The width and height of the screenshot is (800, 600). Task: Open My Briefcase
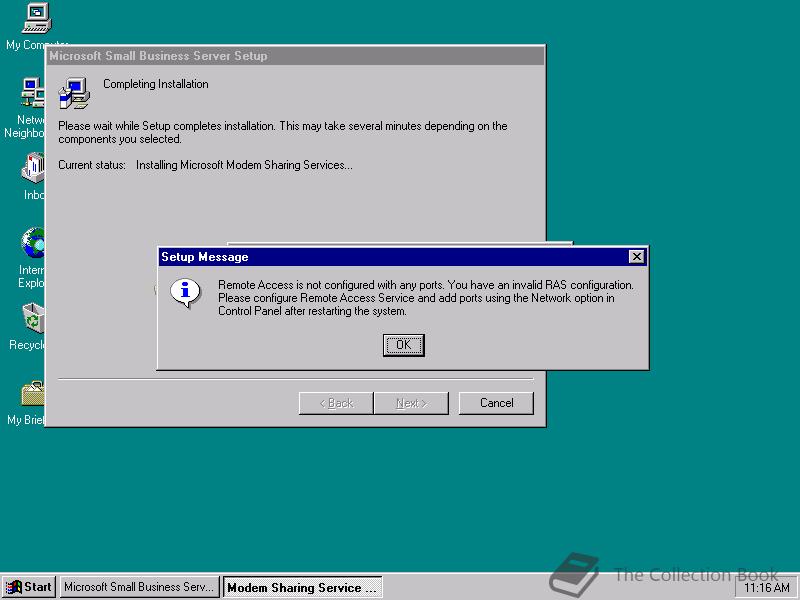tap(30, 393)
